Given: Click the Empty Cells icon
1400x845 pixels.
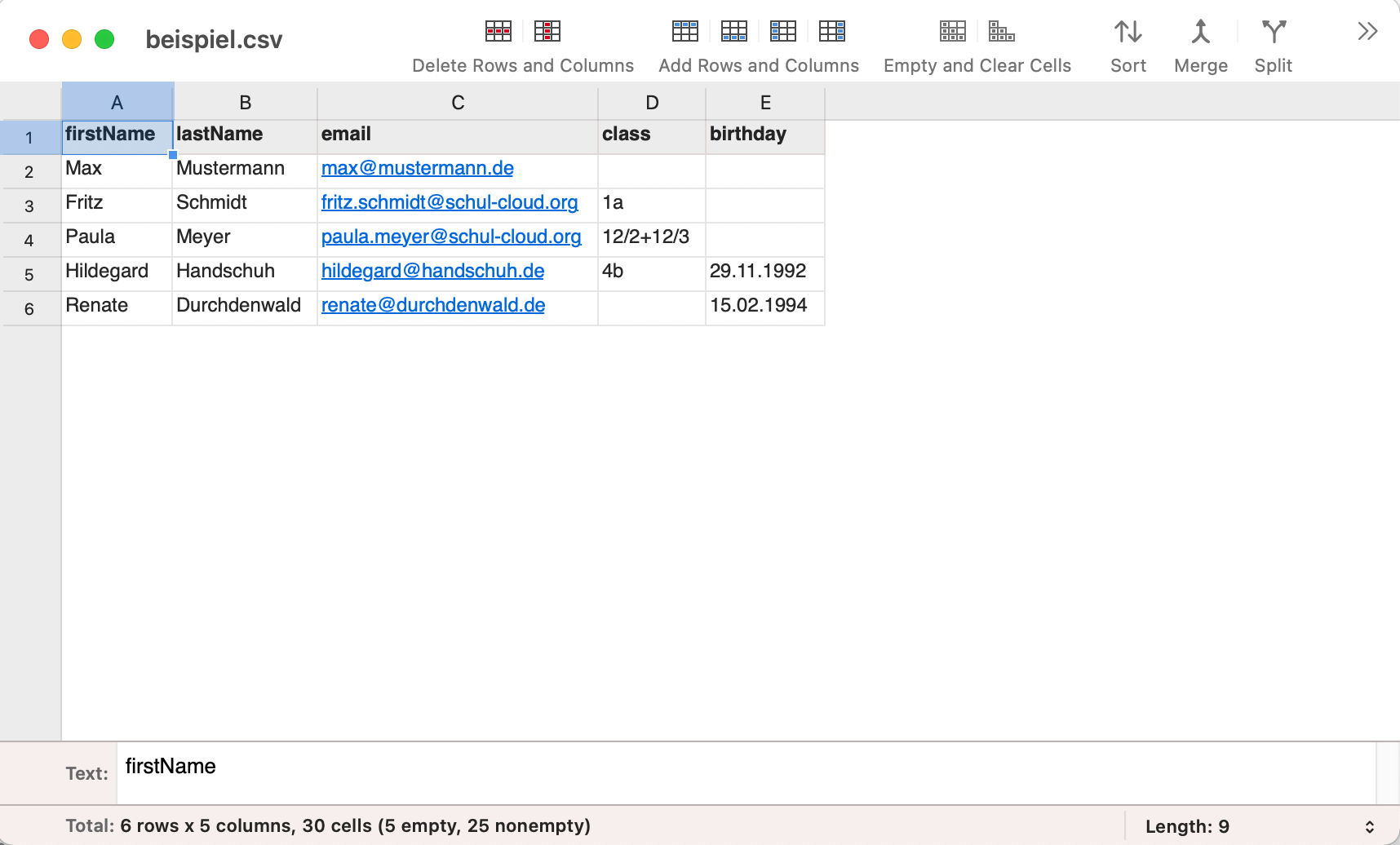Looking at the screenshot, I should click(952, 32).
